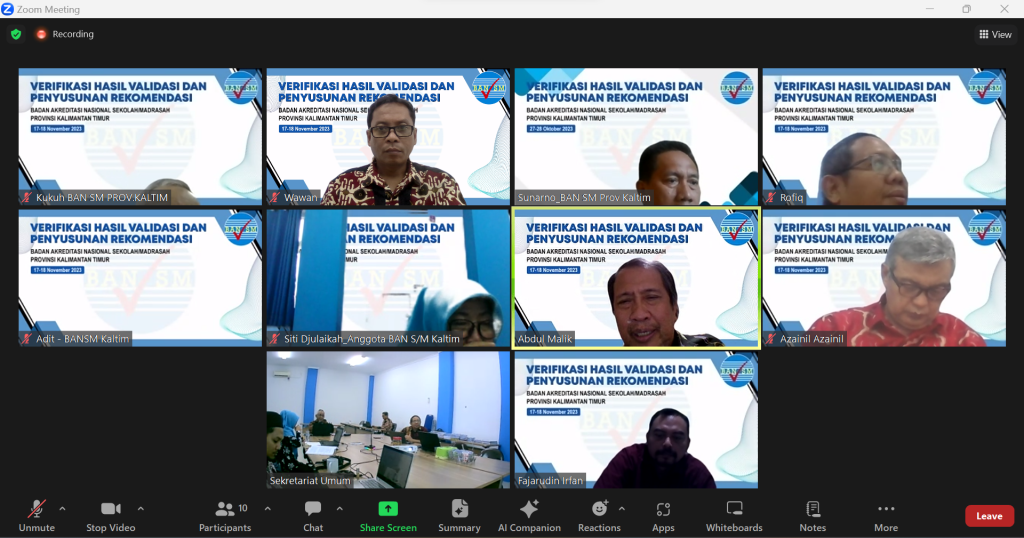Click the green Share Screen button

click(388, 516)
